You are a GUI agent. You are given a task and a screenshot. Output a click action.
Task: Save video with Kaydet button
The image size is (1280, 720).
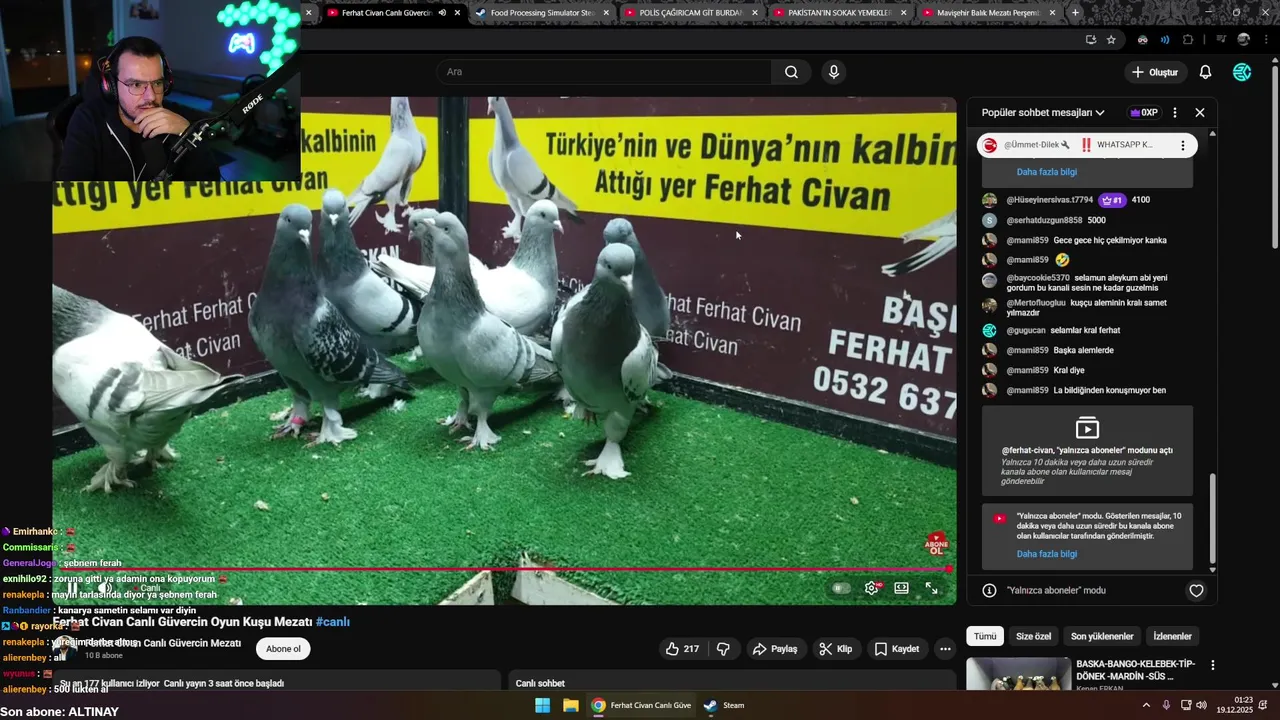(896, 649)
